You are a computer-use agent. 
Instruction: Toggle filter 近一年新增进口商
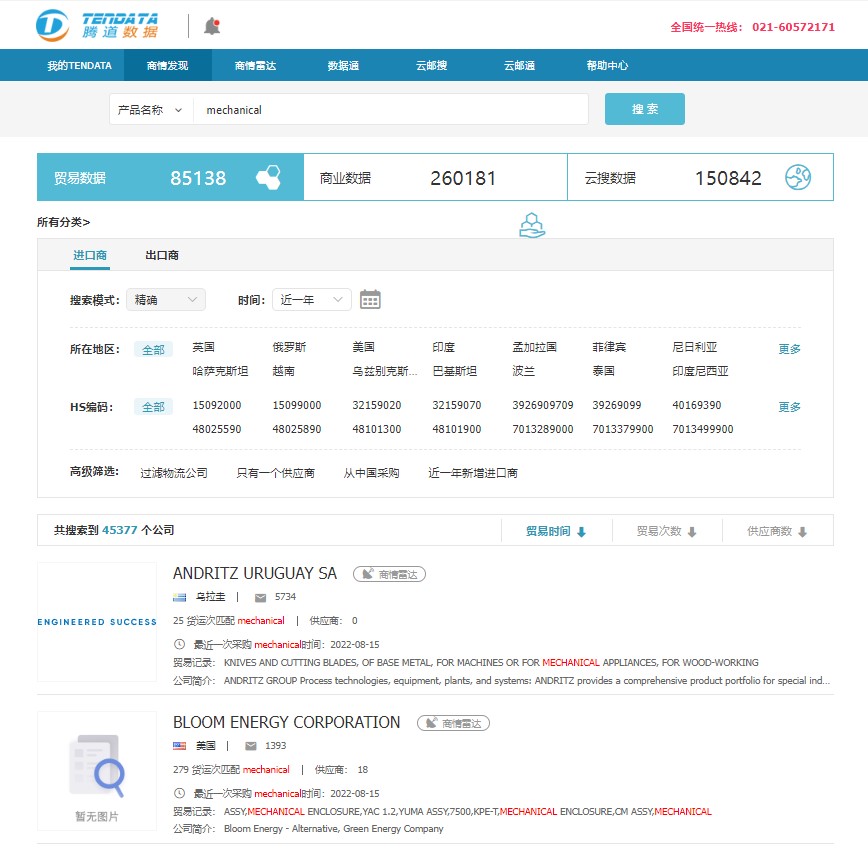click(473, 473)
